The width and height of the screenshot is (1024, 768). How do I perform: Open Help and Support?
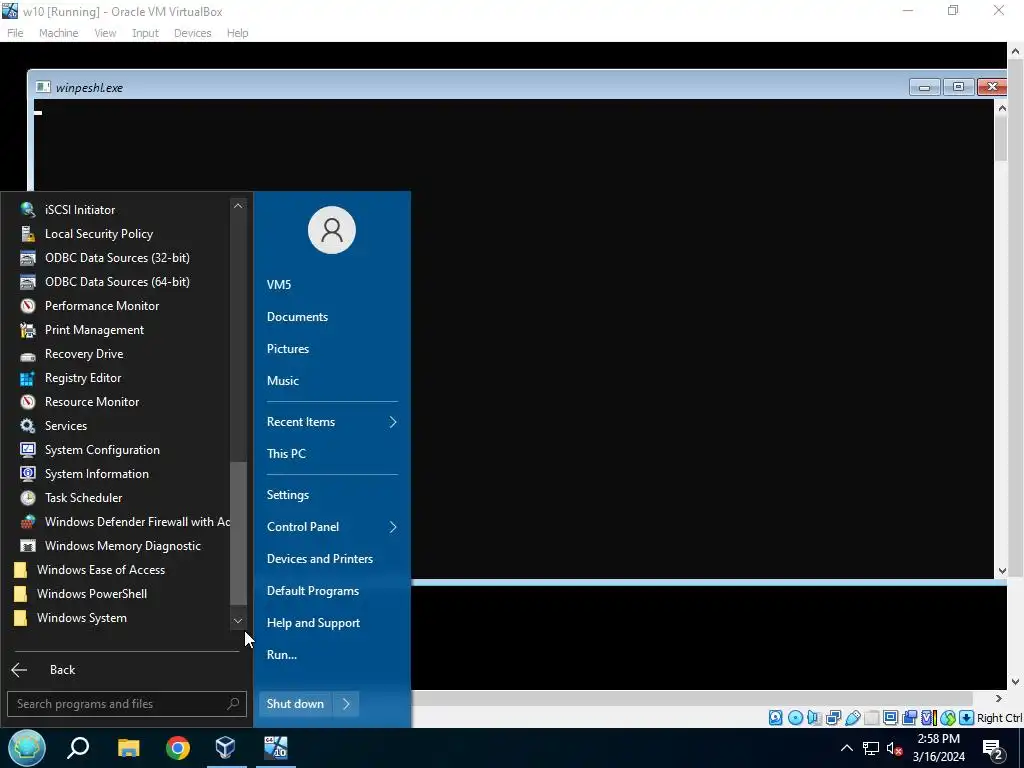point(313,623)
